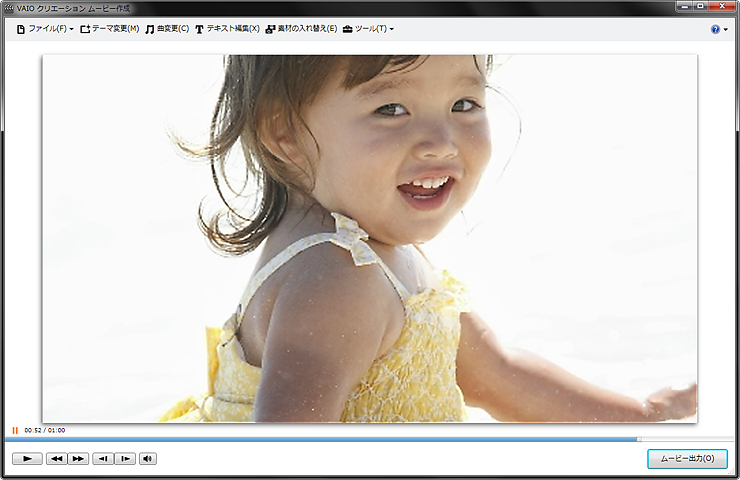This screenshot has height=480, width=740.
Task: Open the ファイル(F) menu
Action: (x=45, y=29)
